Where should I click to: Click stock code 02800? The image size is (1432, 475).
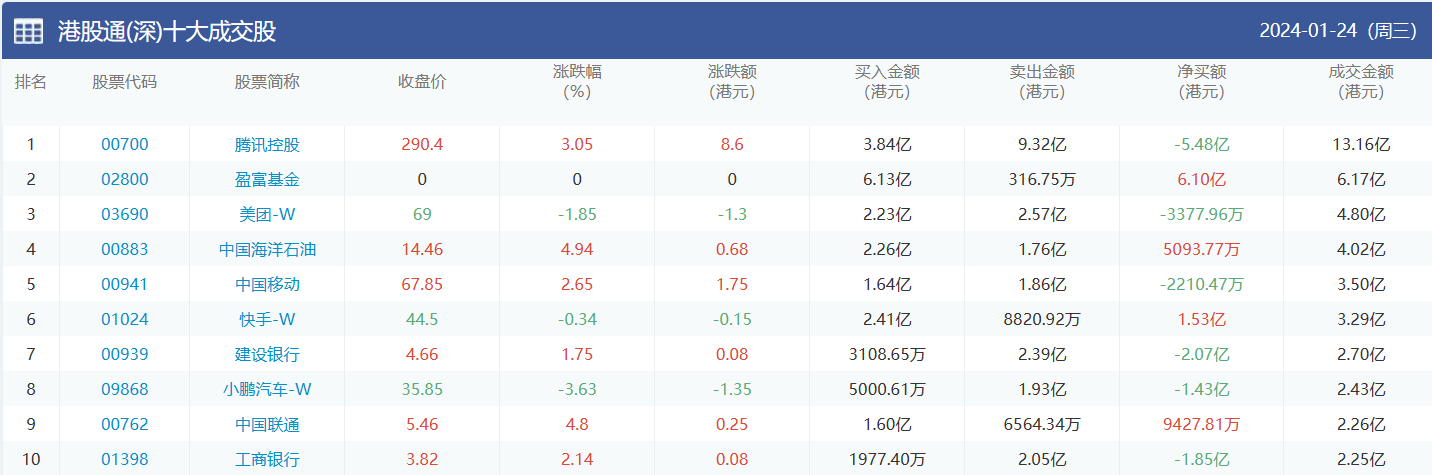[x=124, y=180]
